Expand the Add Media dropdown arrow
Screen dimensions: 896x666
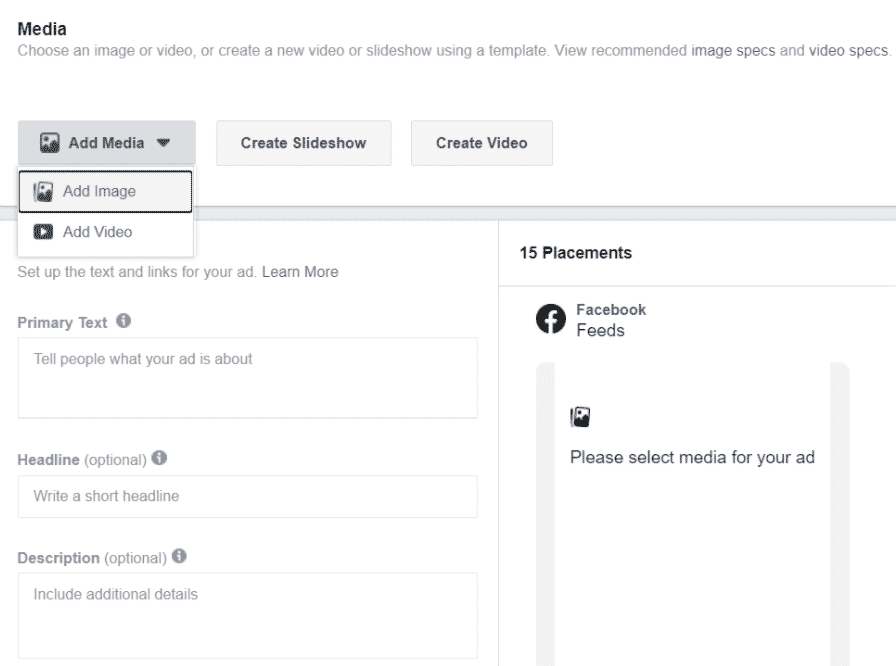coord(163,143)
